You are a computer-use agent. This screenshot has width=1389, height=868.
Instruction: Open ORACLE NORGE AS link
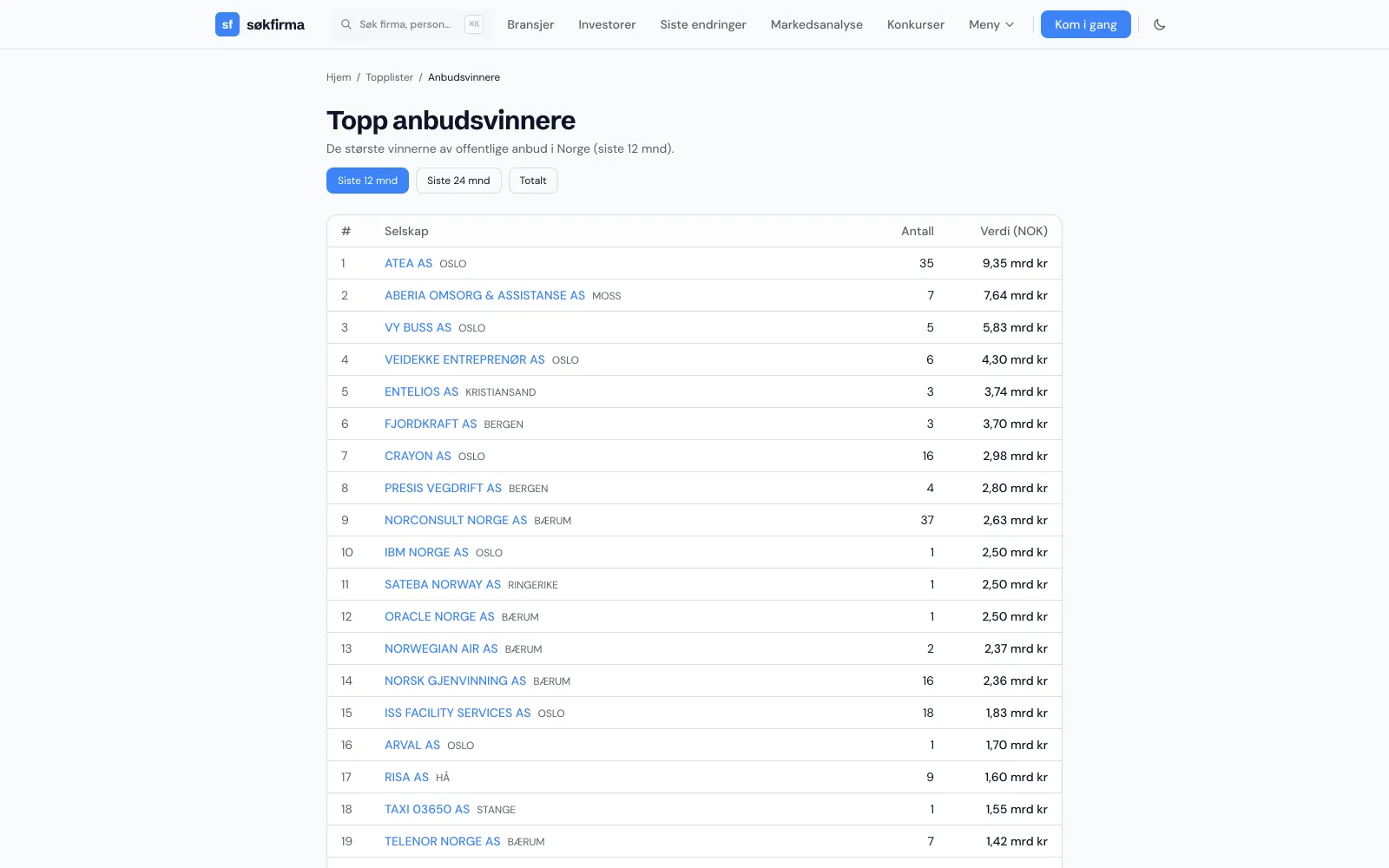(x=439, y=616)
